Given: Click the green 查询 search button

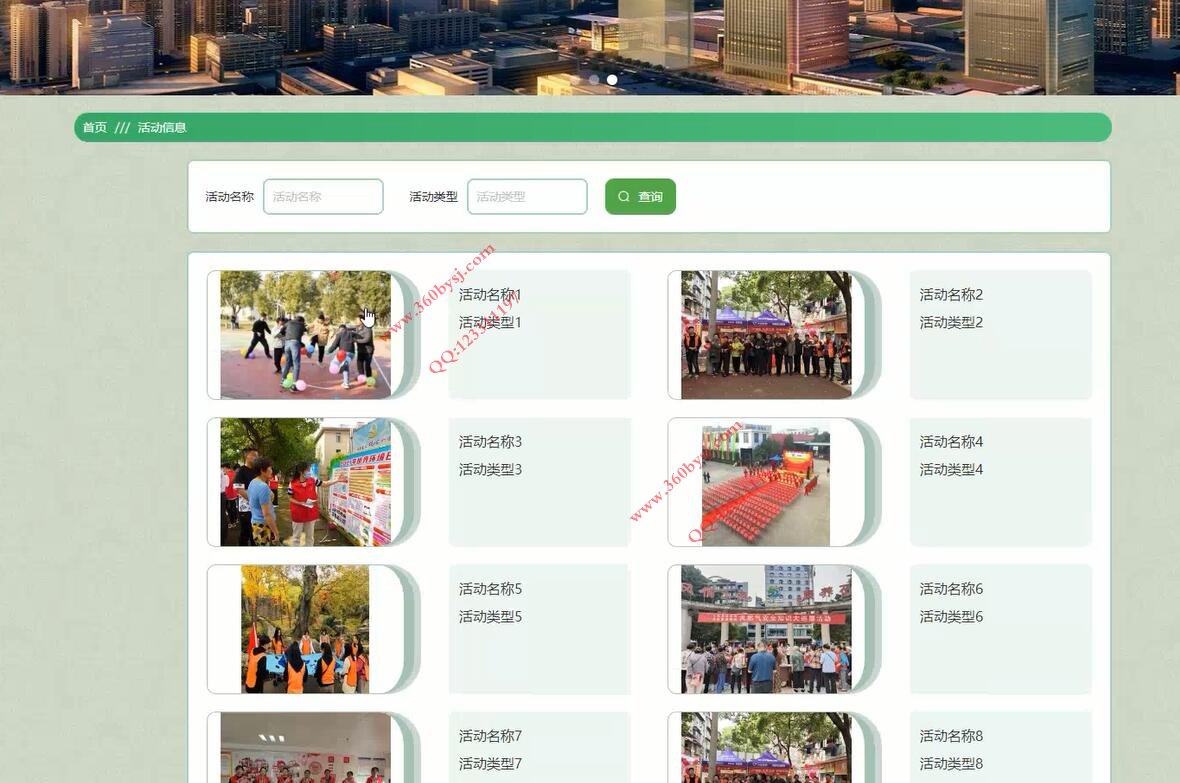Looking at the screenshot, I should tap(640, 197).
